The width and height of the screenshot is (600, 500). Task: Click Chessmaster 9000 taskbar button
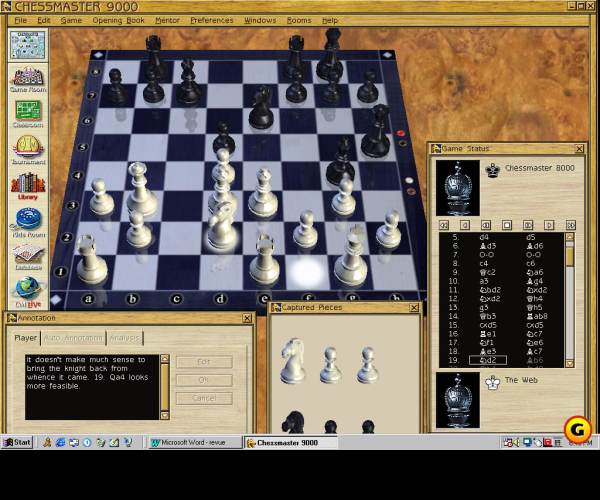[291, 443]
